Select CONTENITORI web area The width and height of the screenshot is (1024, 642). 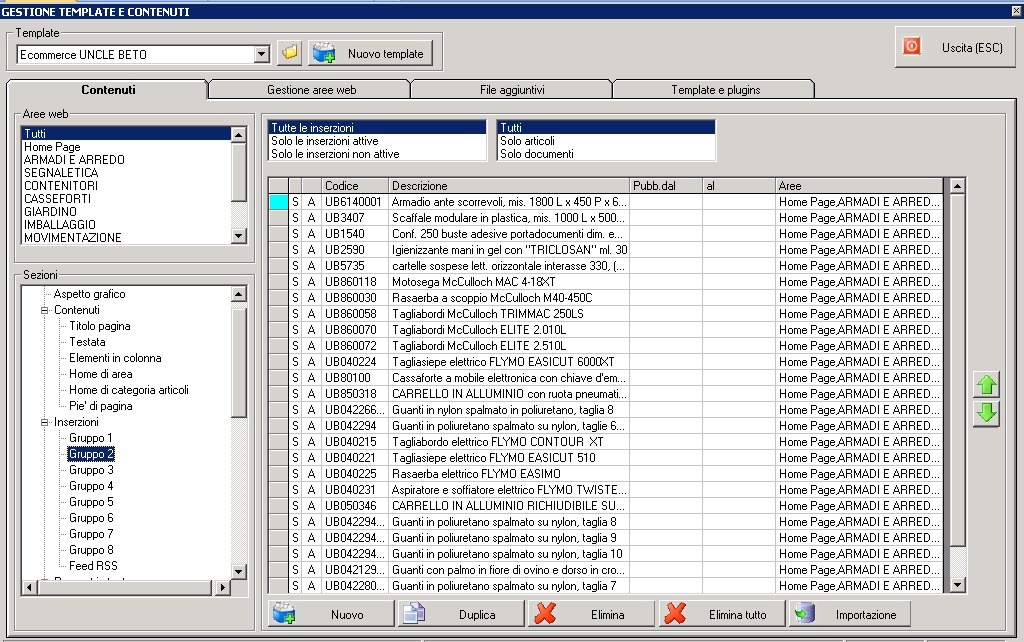pyautogui.click(x=127, y=186)
